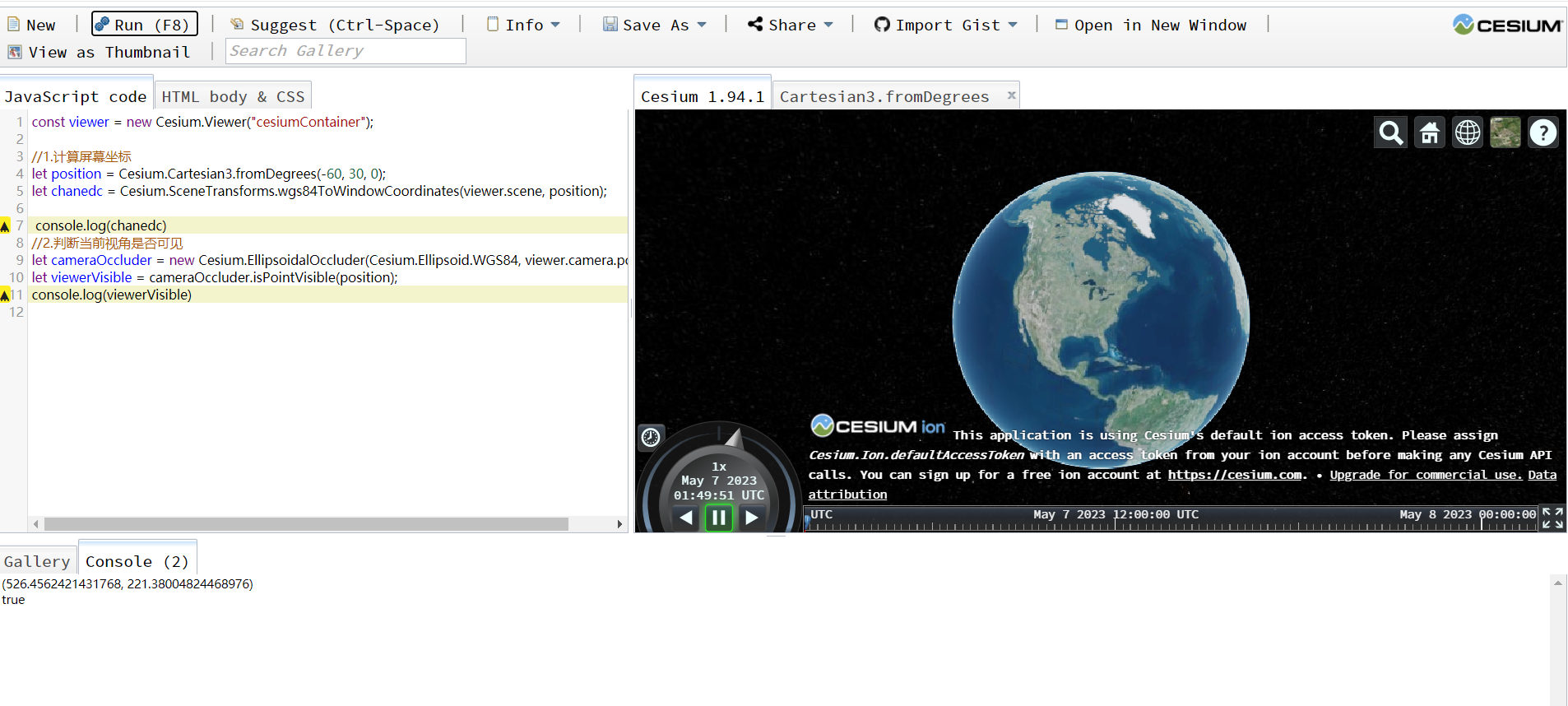The image size is (1568, 706).
Task: Click the console scroll-up arrow
Action: 1558,583
